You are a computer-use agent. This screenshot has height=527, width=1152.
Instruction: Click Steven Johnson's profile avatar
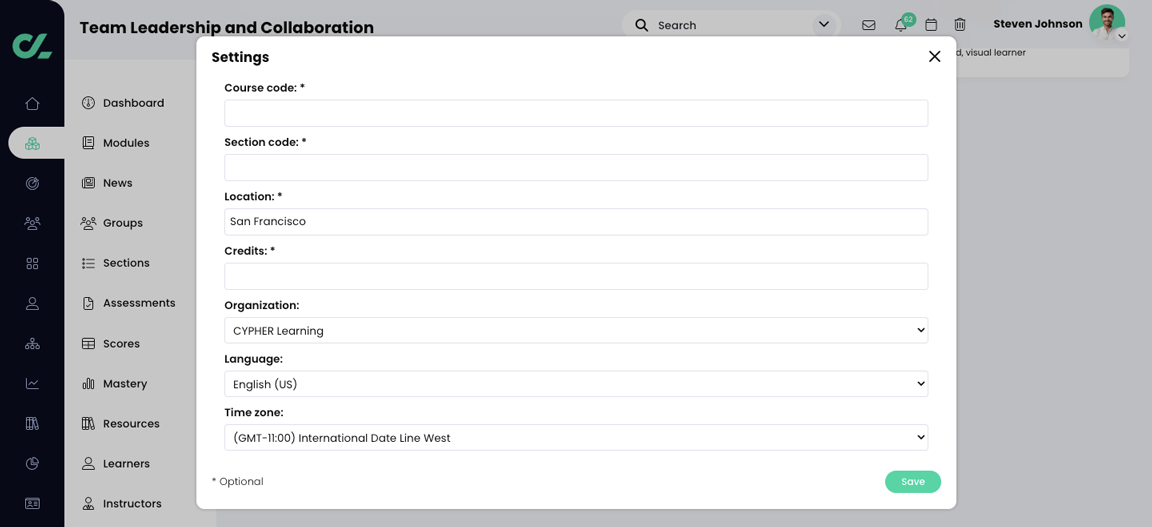click(1106, 23)
